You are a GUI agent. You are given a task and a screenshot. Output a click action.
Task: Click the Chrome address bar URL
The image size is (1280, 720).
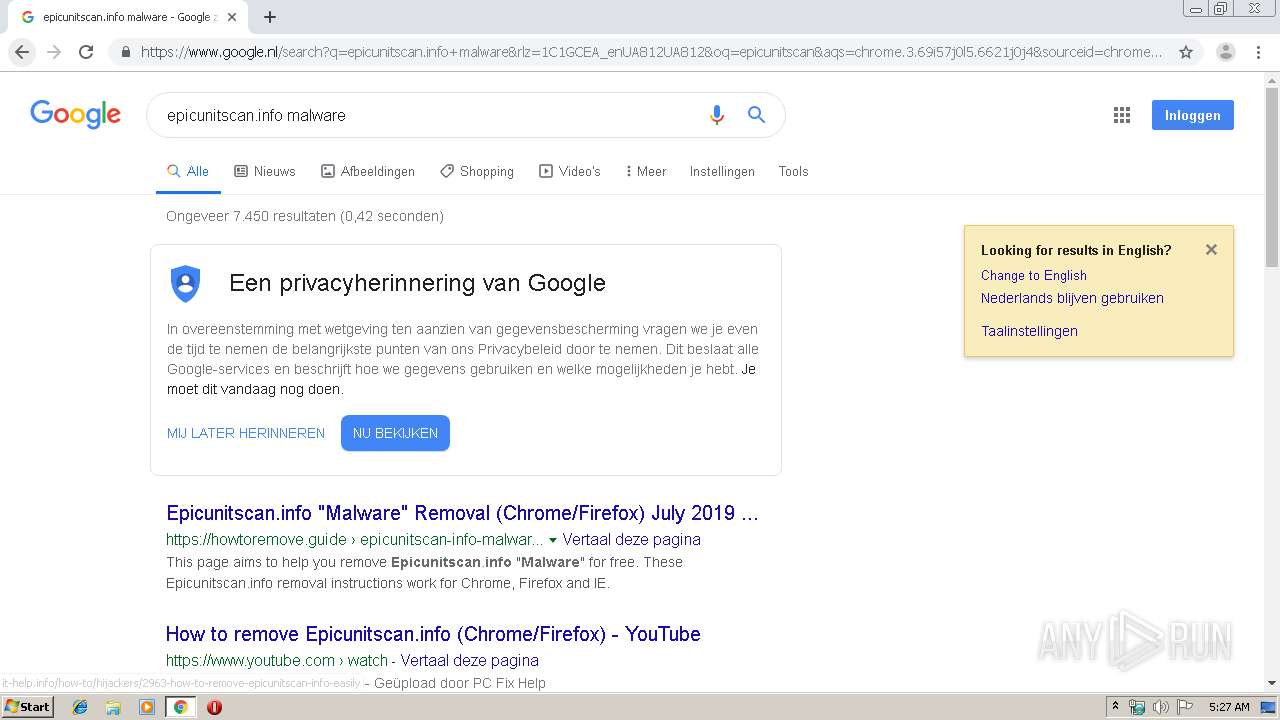pos(651,52)
